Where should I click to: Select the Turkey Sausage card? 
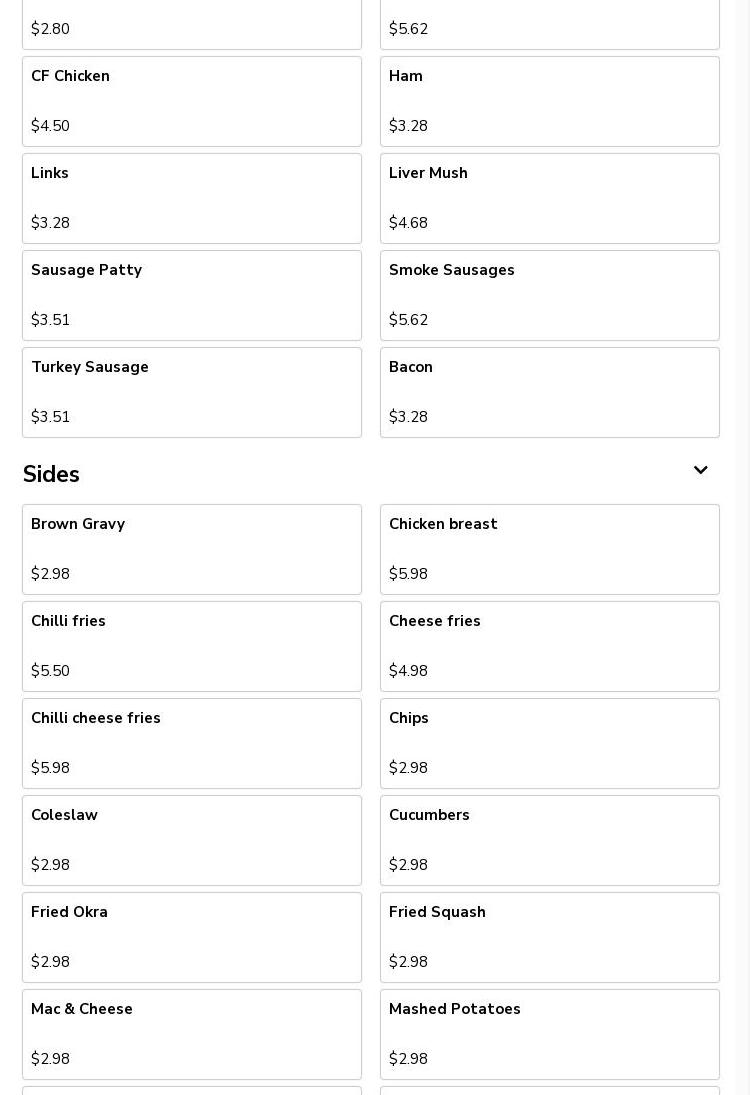coord(192,392)
